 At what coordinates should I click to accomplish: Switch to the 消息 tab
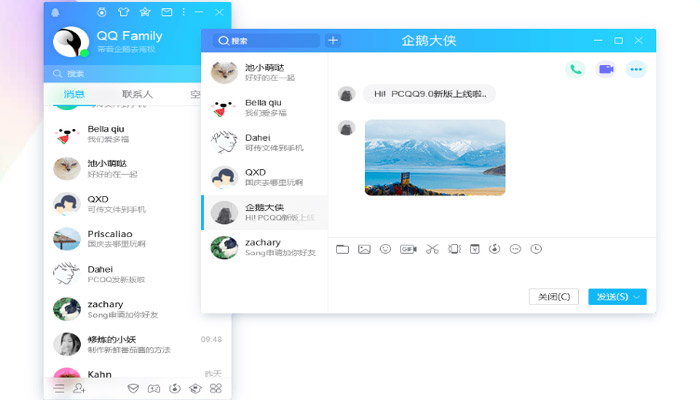pos(74,94)
